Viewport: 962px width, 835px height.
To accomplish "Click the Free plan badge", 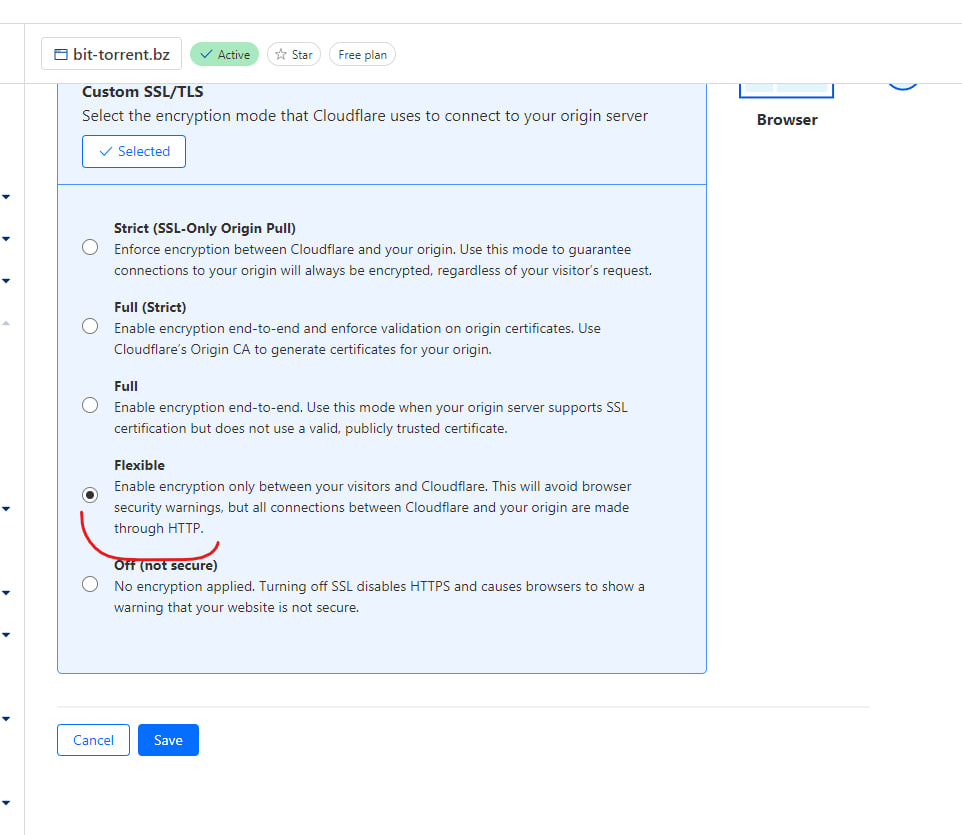I will coord(362,54).
